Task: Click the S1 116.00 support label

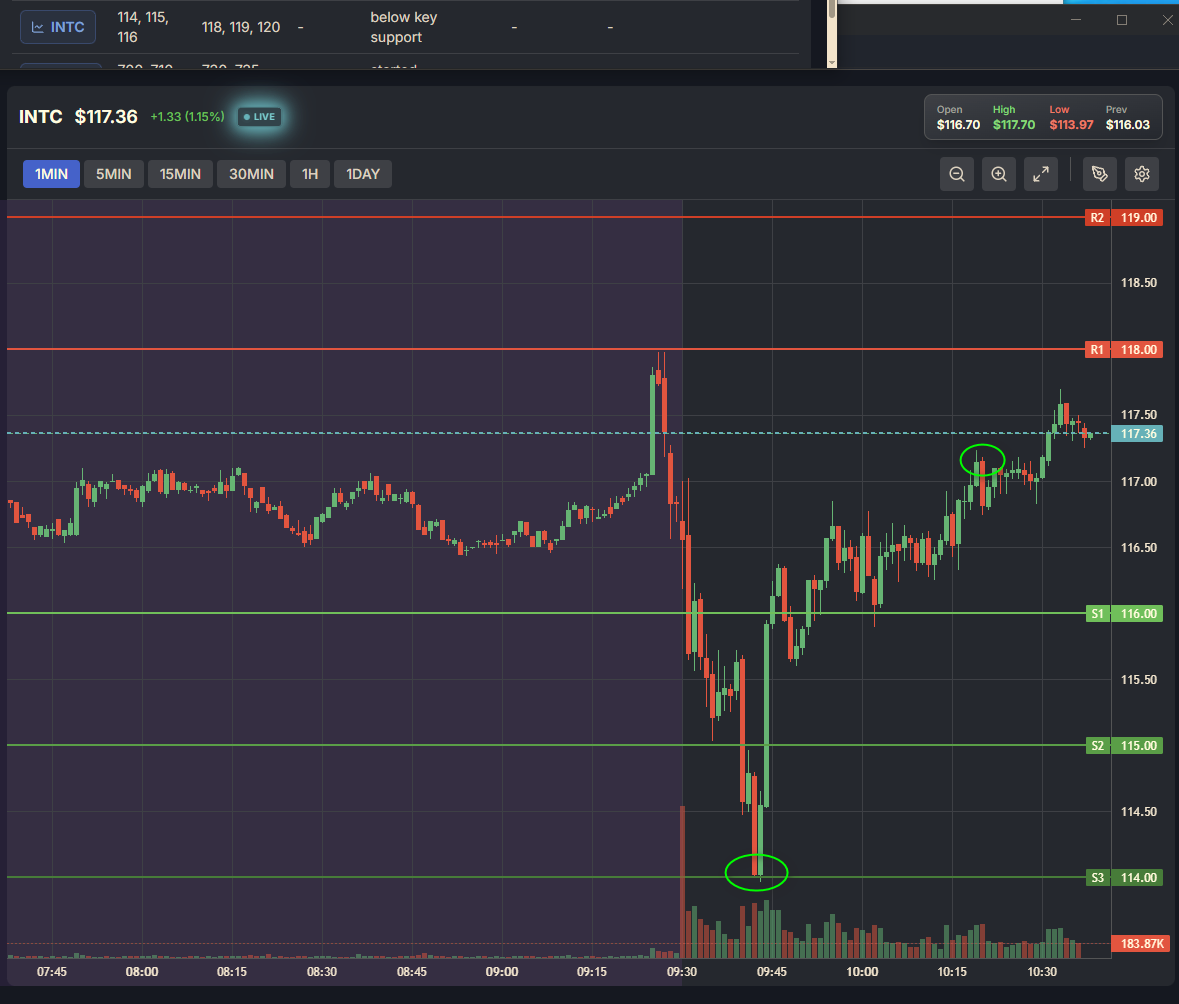Action: pyautogui.click(x=1124, y=614)
